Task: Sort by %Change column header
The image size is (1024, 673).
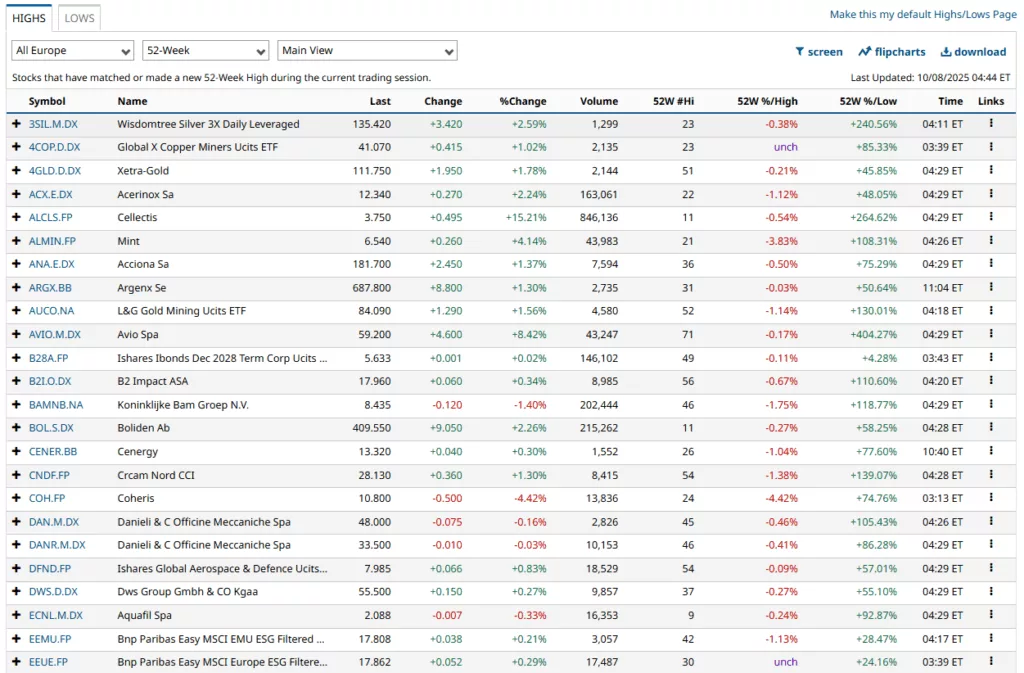Action: (x=523, y=101)
